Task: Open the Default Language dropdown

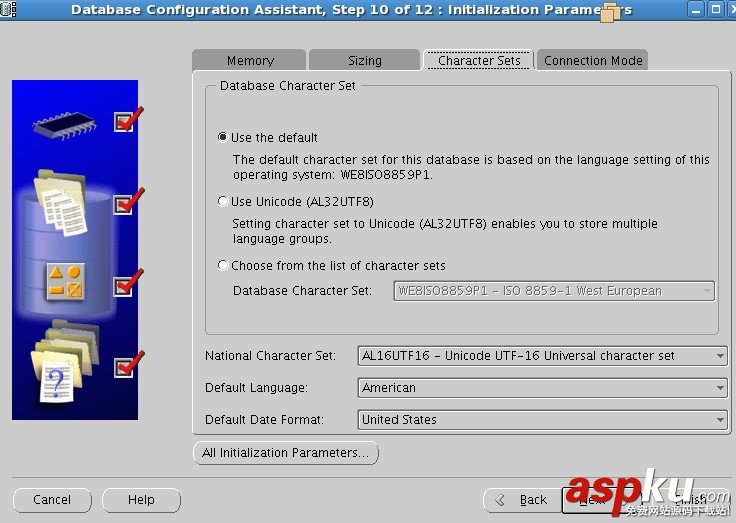Action: 543,388
